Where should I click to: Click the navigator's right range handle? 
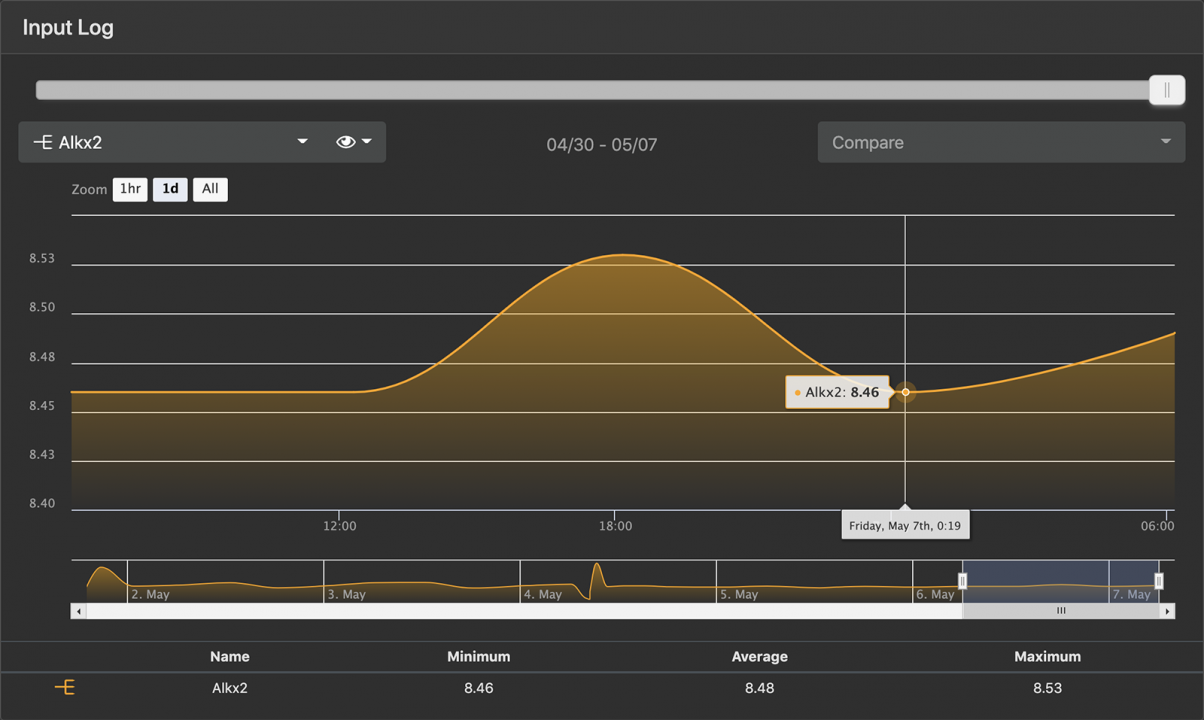(1159, 581)
